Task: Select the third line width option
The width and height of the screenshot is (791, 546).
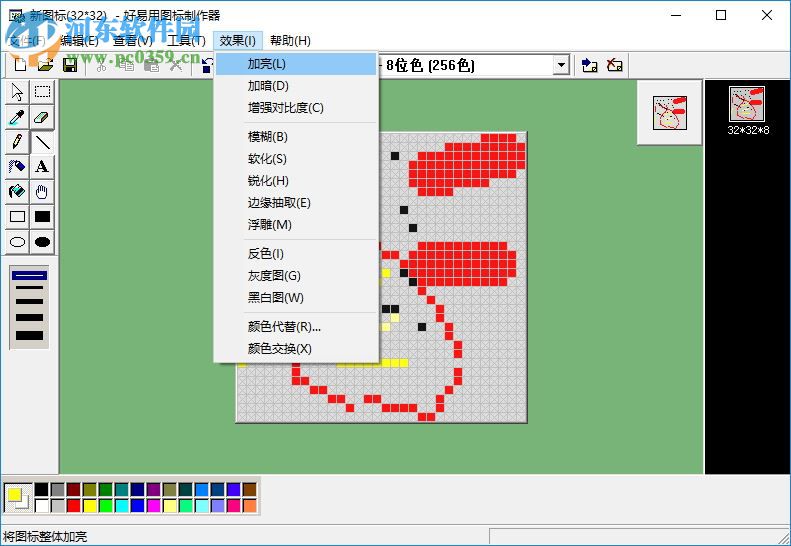Action: click(x=29, y=302)
